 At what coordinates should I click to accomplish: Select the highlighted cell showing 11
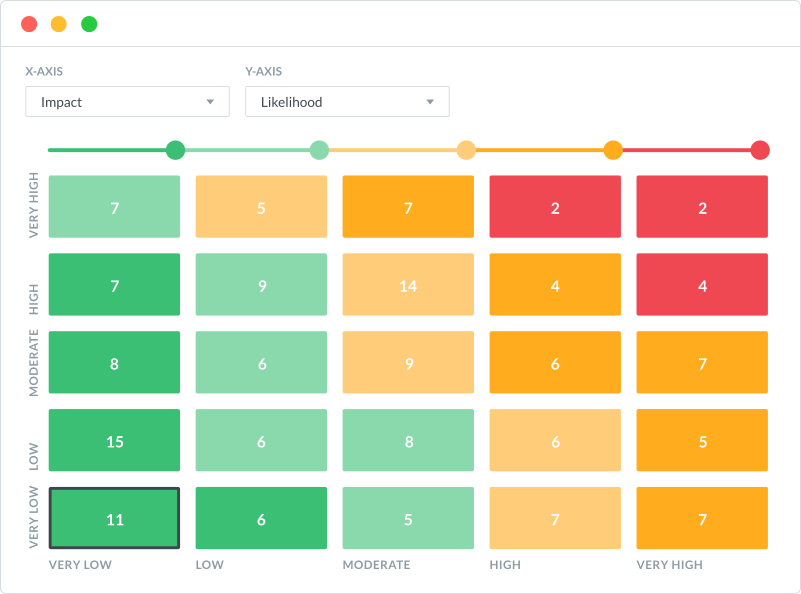114,518
